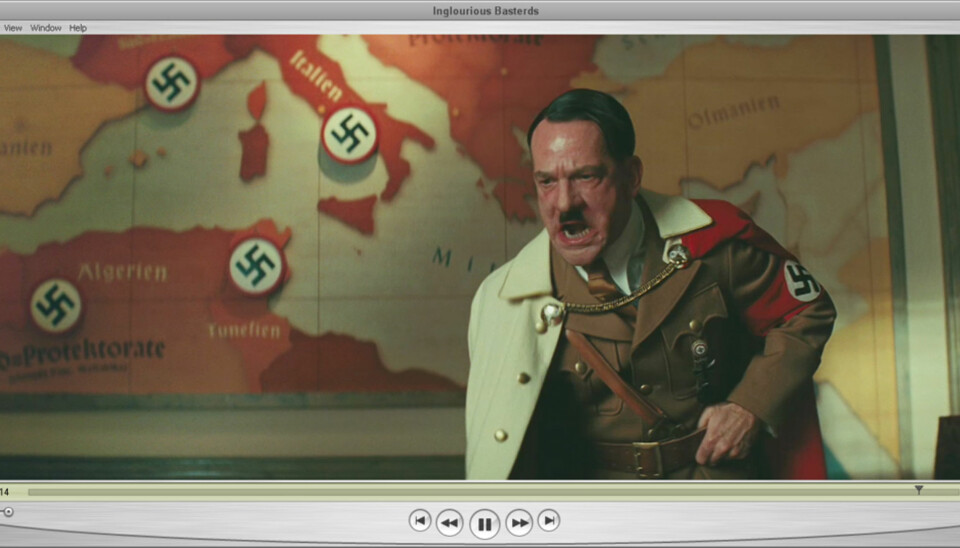This screenshot has width=960, height=548.
Task: Click the Inglourious Basterds title bar
Action: [480, 10]
